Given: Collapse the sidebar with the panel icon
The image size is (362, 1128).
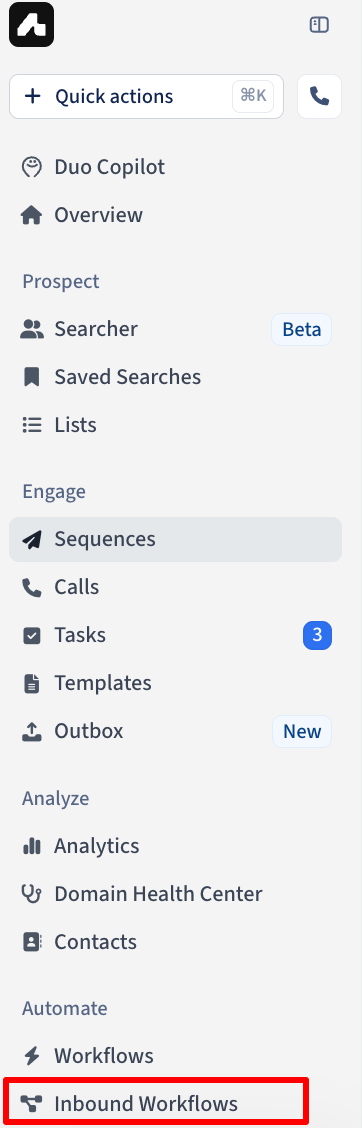Looking at the screenshot, I should [x=319, y=25].
